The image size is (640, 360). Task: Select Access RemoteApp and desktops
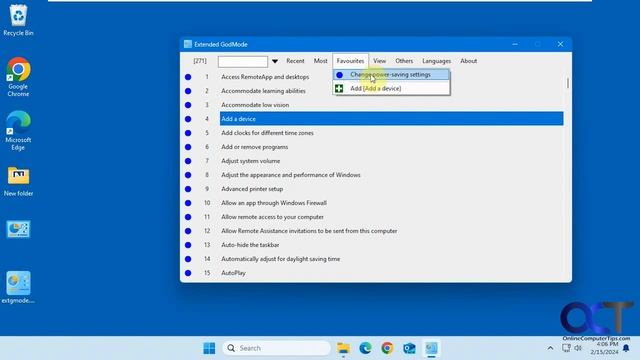pyautogui.click(x=265, y=77)
